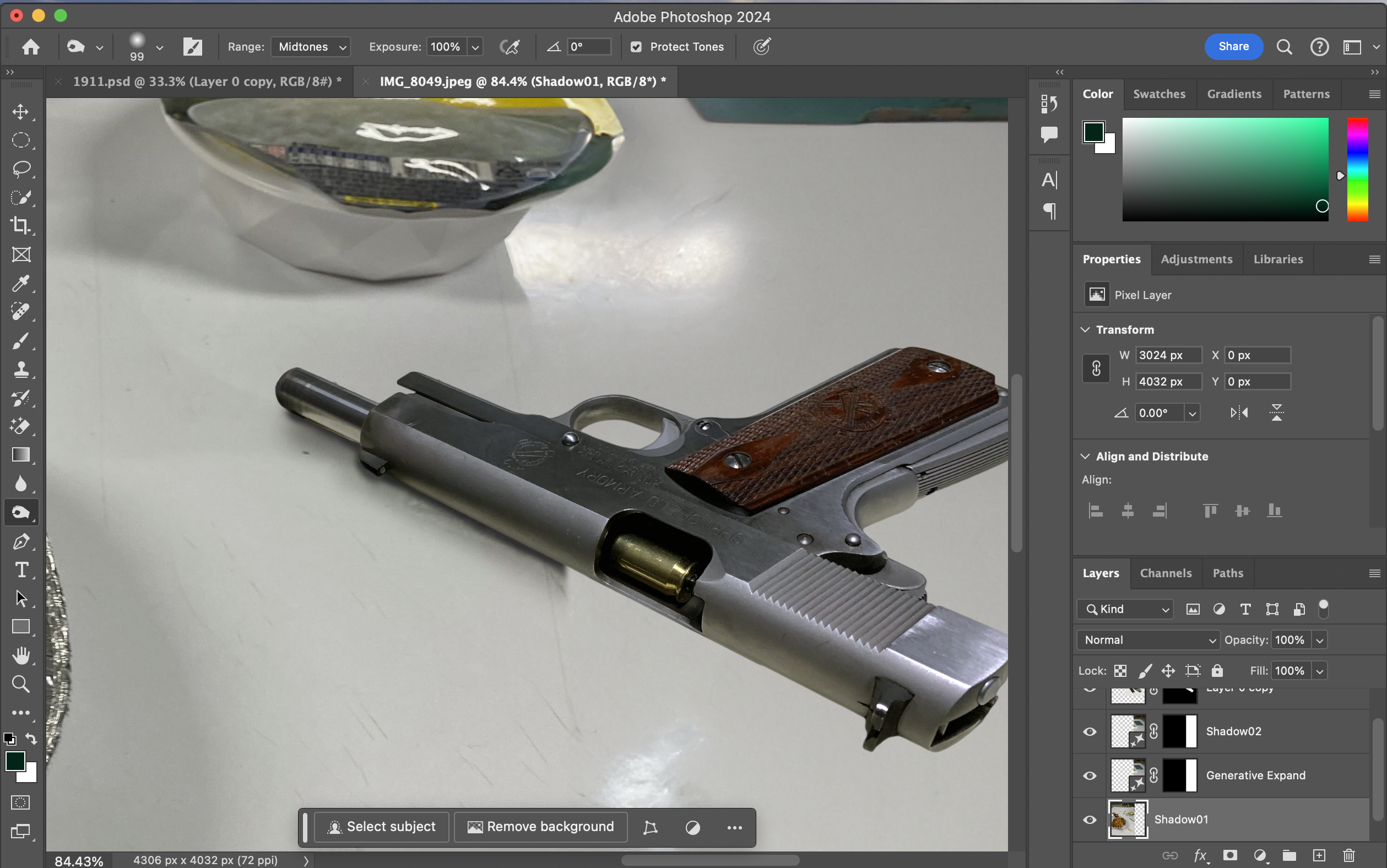Select the Clone Stamp tool
Screen dimensions: 1387x868
[21, 368]
